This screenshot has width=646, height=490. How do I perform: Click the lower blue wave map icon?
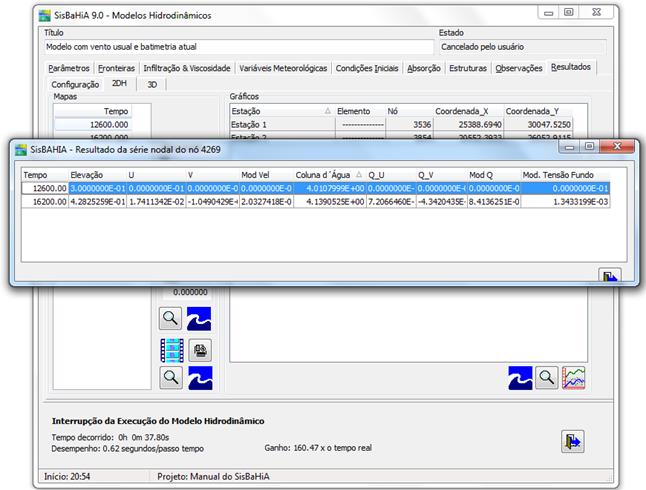(x=200, y=378)
